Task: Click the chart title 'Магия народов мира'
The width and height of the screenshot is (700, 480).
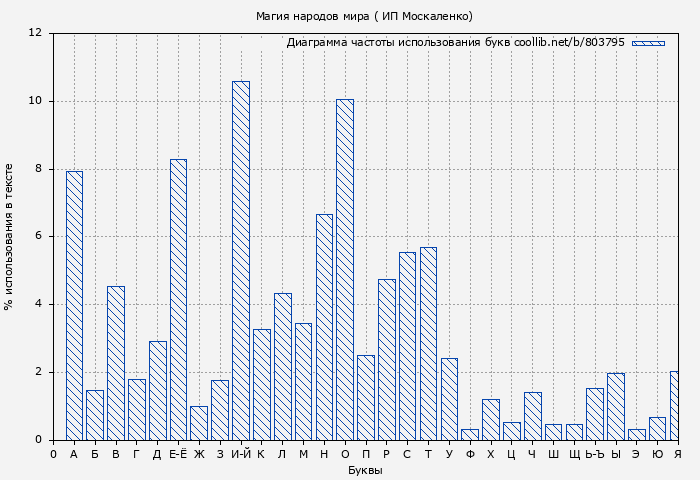Action: pyautogui.click(x=364, y=16)
